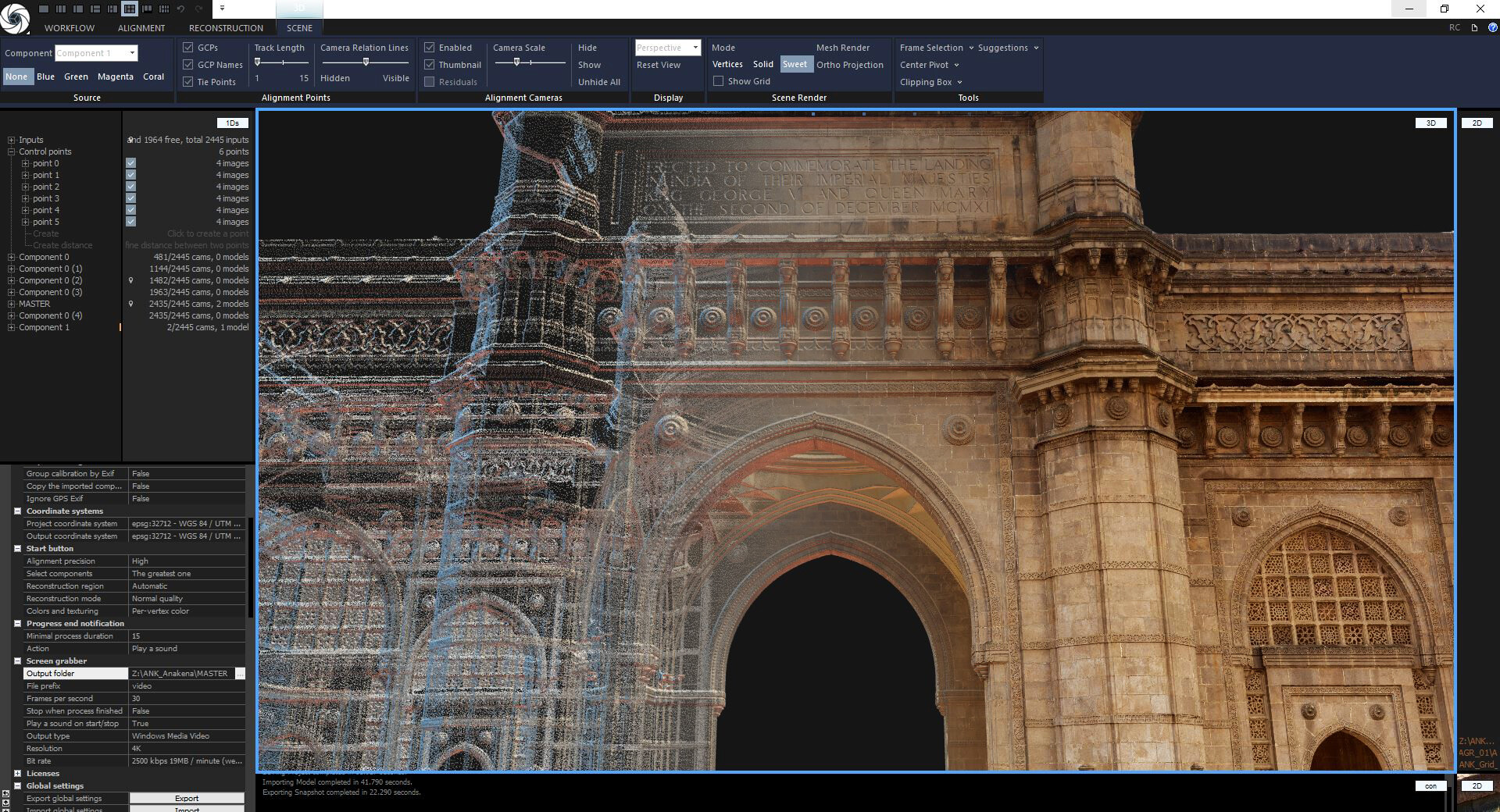The image size is (1500, 812).
Task: Select the single-pane layout icon
Action: pos(44,9)
